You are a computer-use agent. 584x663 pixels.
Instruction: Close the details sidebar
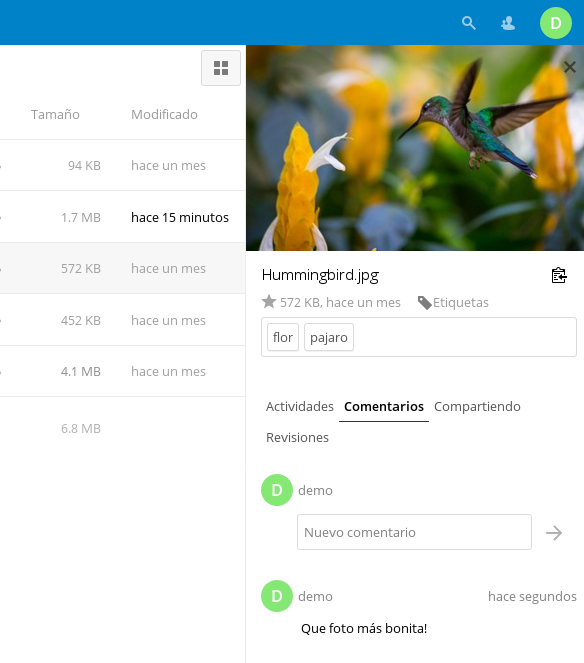[570, 67]
